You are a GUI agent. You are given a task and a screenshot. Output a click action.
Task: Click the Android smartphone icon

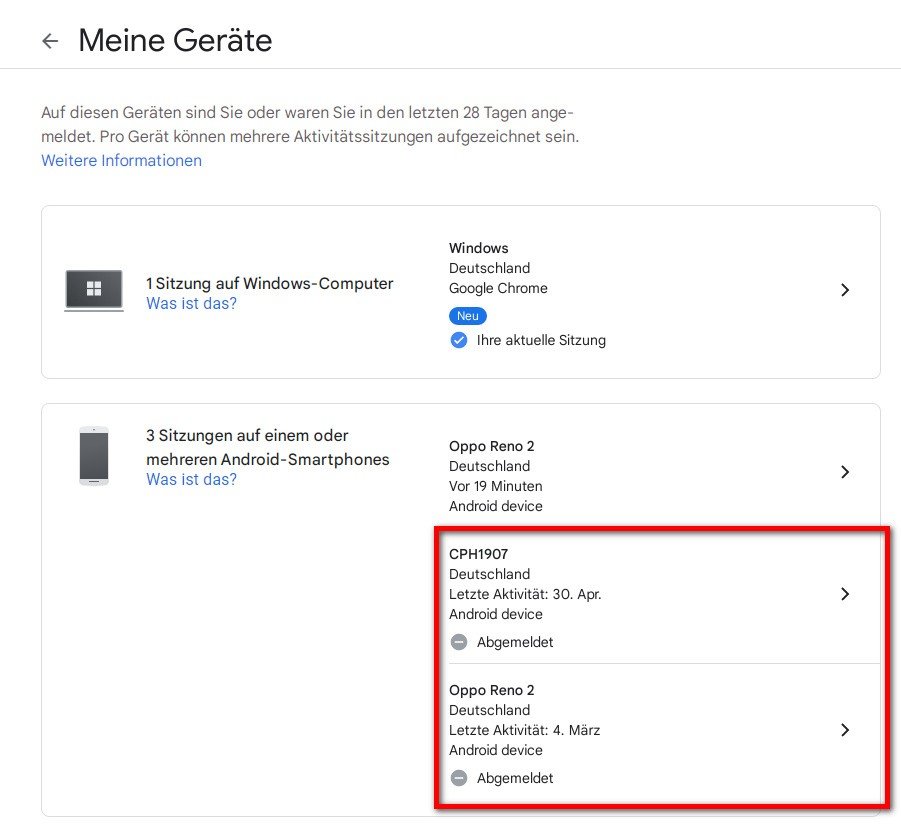94,457
